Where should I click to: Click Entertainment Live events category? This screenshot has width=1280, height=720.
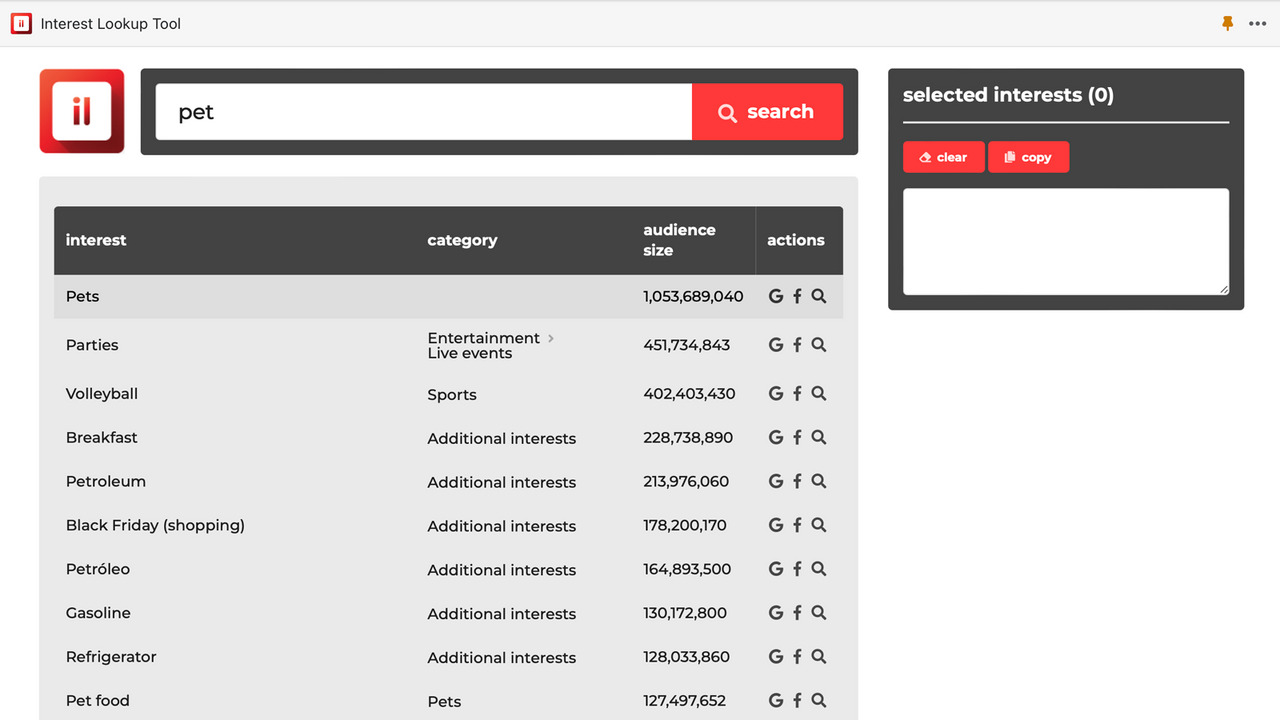490,345
